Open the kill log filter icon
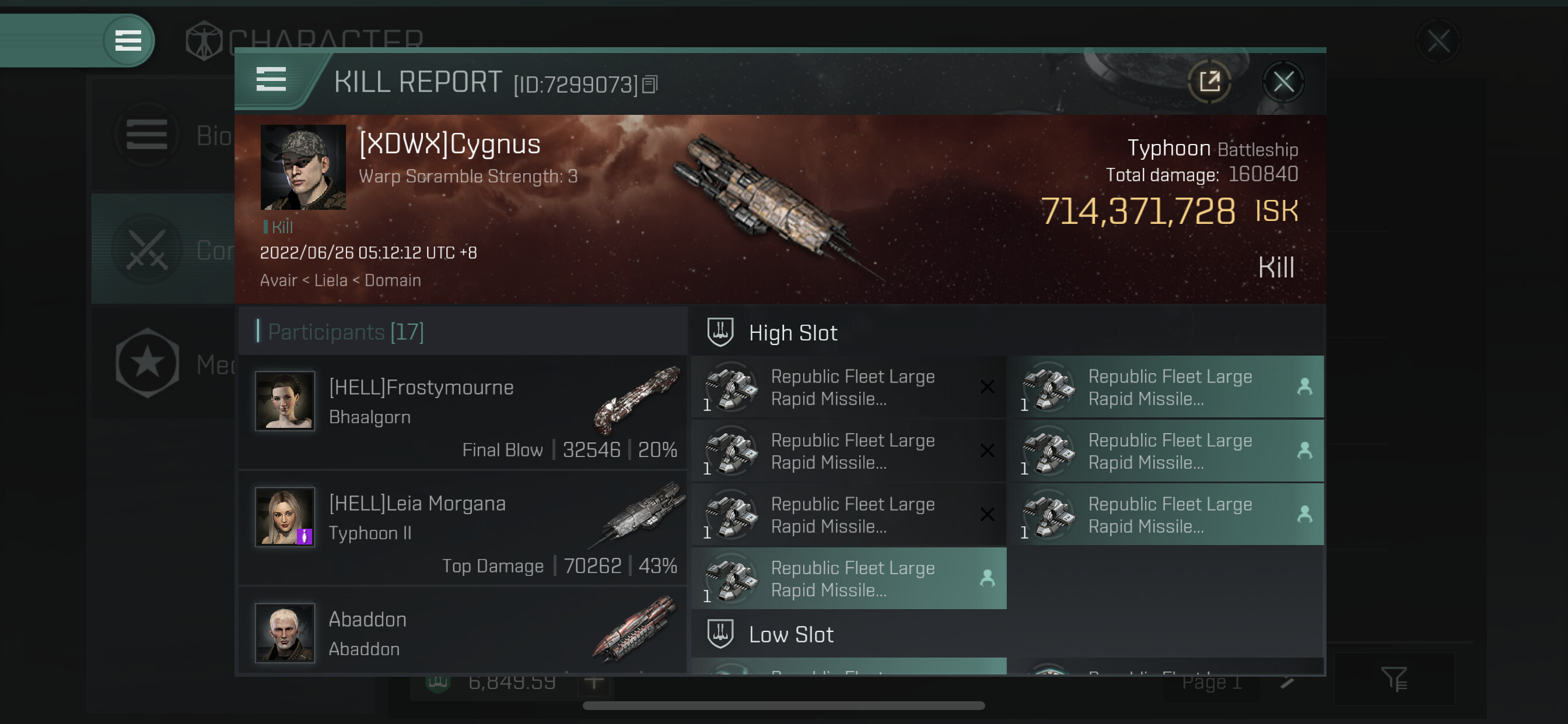This screenshot has height=724, width=1568. [x=1394, y=679]
